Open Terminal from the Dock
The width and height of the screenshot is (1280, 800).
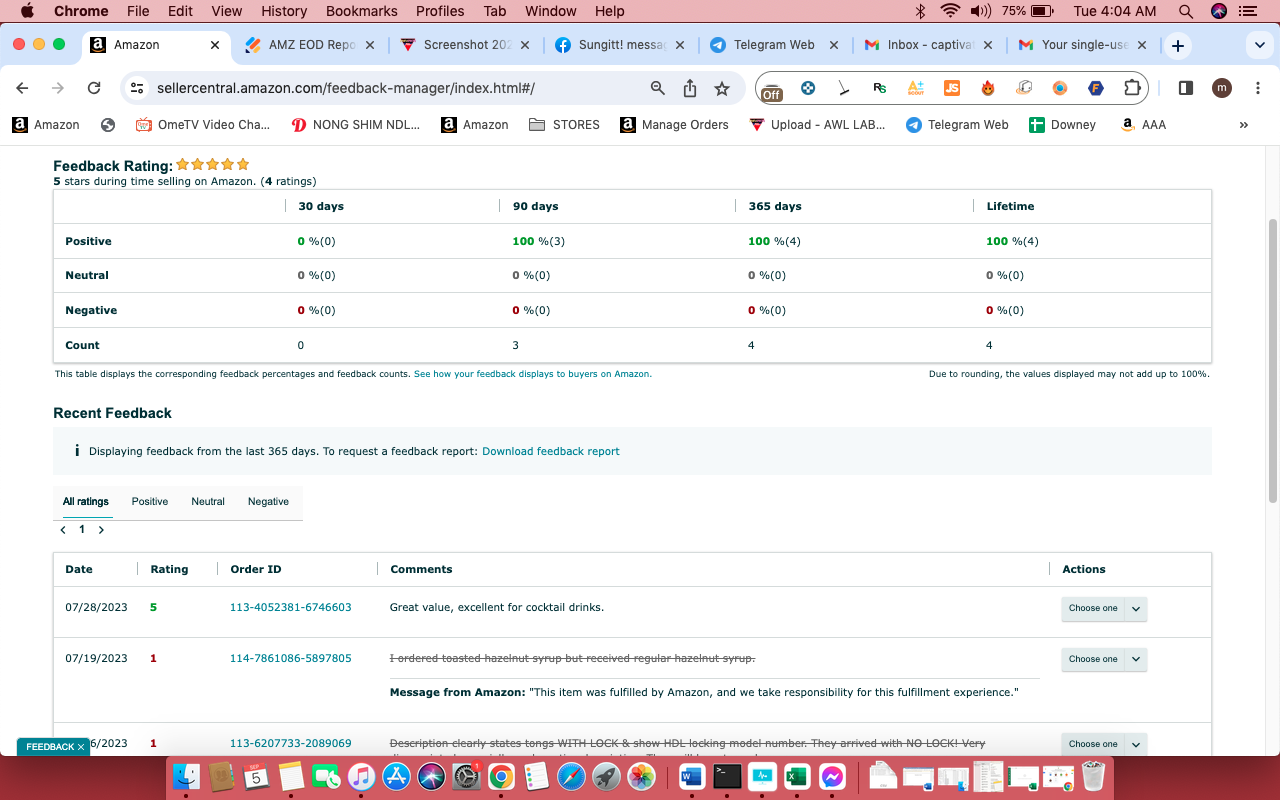727,776
